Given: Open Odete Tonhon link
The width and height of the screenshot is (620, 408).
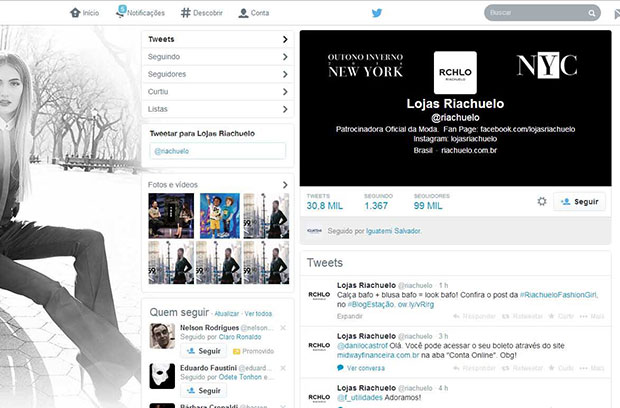Looking at the screenshot, I should pyautogui.click(x=240, y=377).
